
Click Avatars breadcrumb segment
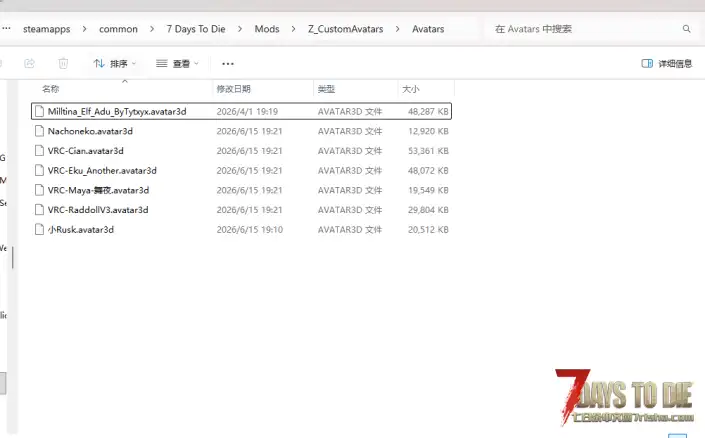(x=428, y=29)
